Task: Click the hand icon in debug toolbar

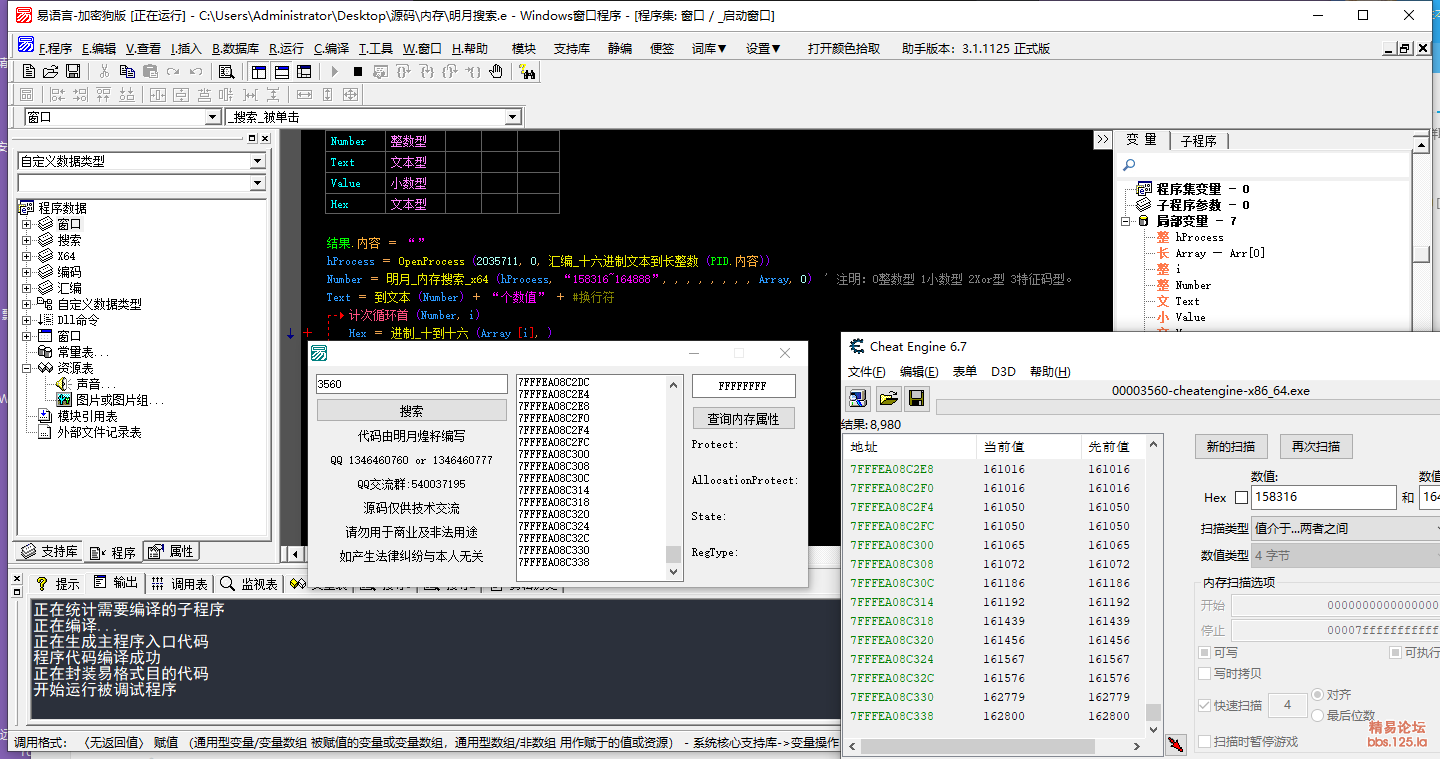Action: [x=496, y=71]
